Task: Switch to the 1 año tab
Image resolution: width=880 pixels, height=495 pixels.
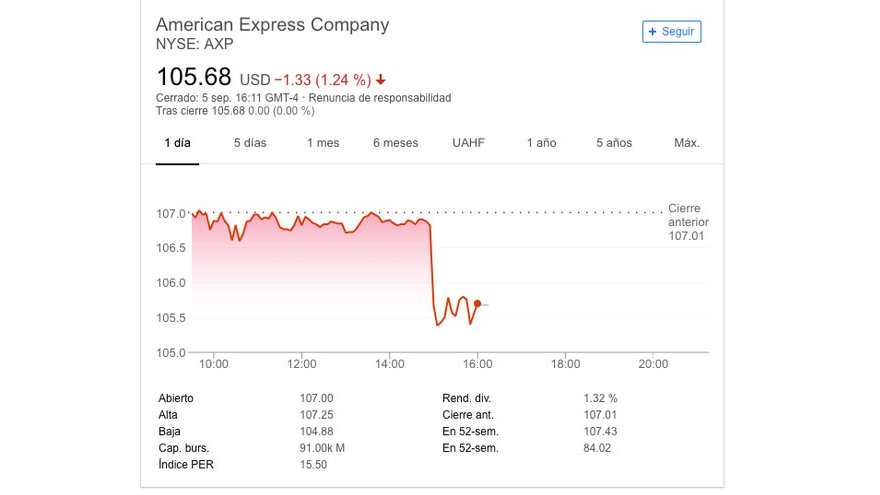Action: click(541, 143)
